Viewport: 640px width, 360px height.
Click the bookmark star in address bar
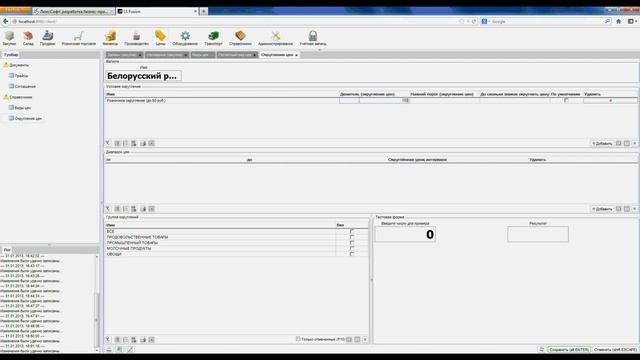click(462, 21)
